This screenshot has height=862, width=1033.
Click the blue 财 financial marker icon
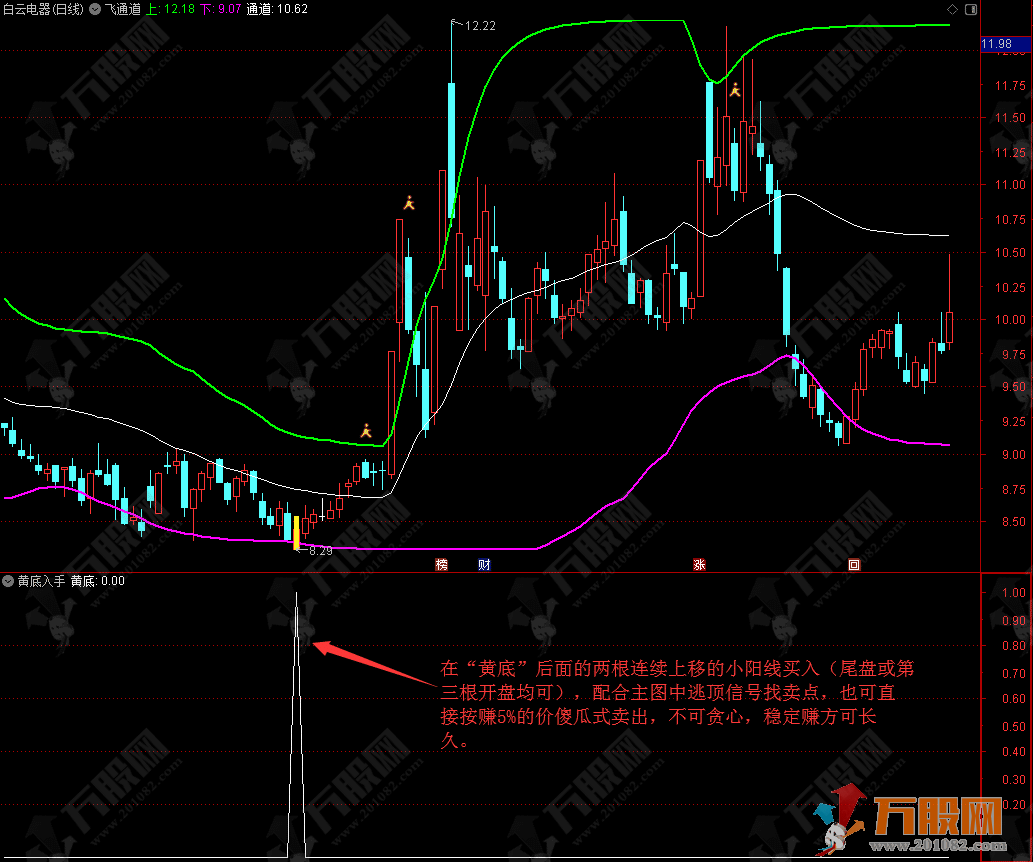pyautogui.click(x=484, y=565)
